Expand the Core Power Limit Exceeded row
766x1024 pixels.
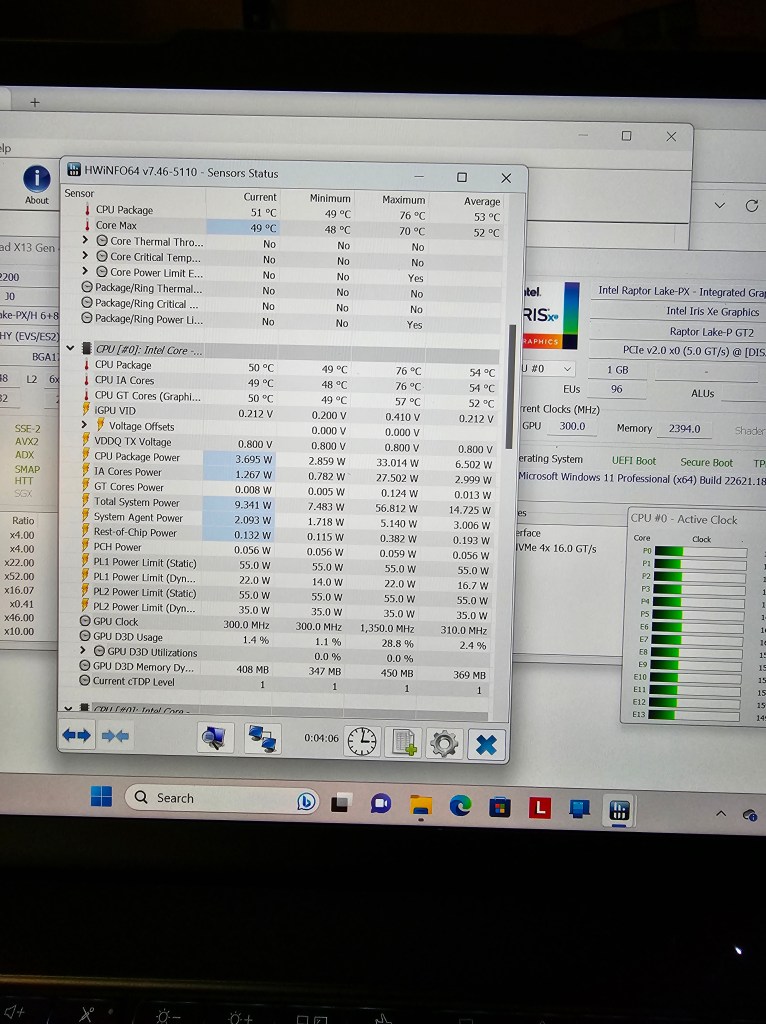tap(87, 272)
